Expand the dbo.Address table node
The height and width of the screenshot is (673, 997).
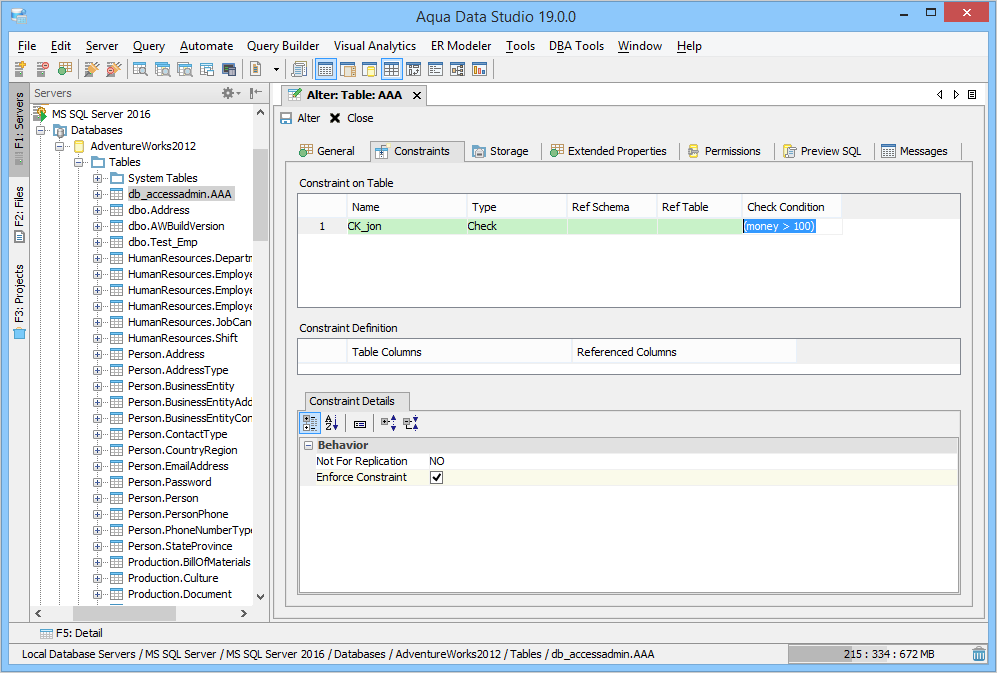click(x=97, y=211)
